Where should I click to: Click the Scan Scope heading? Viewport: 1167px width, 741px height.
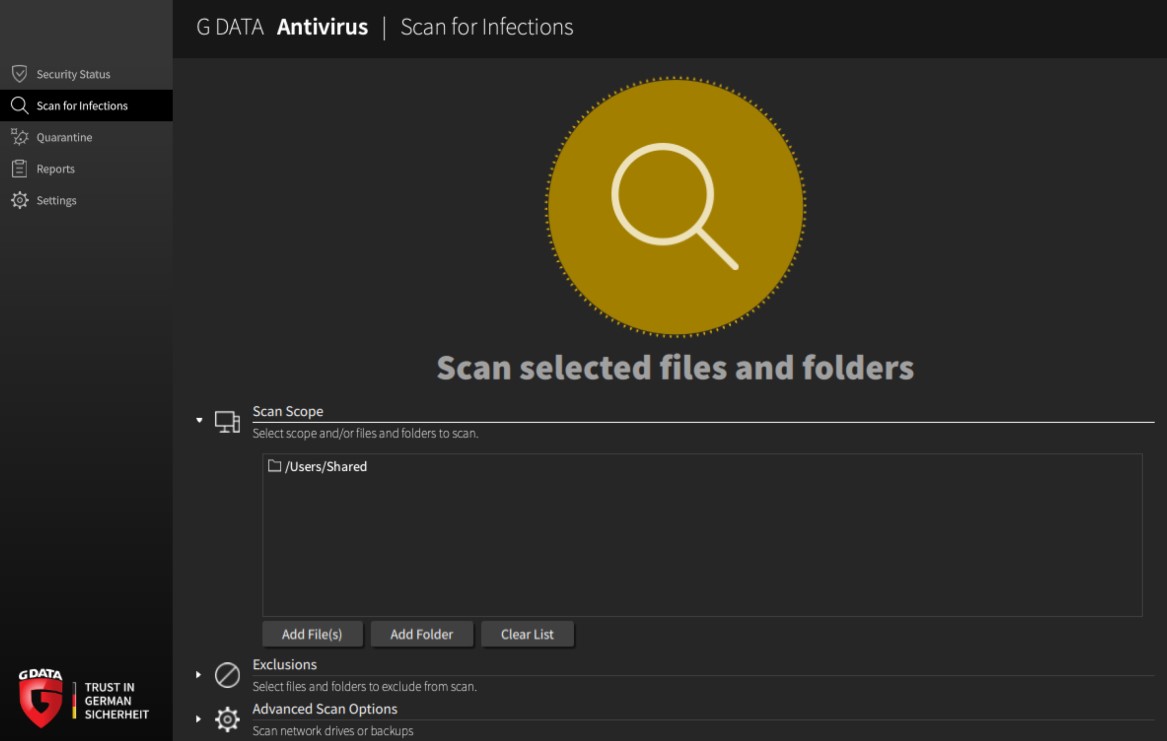tap(287, 411)
